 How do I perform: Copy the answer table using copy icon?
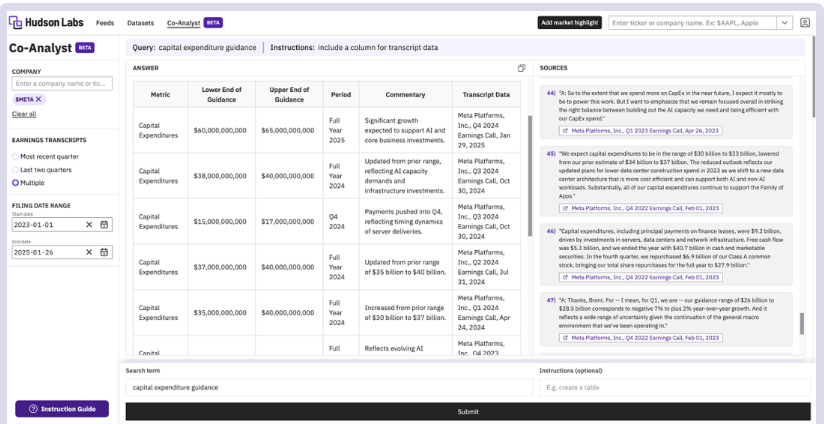(521, 68)
